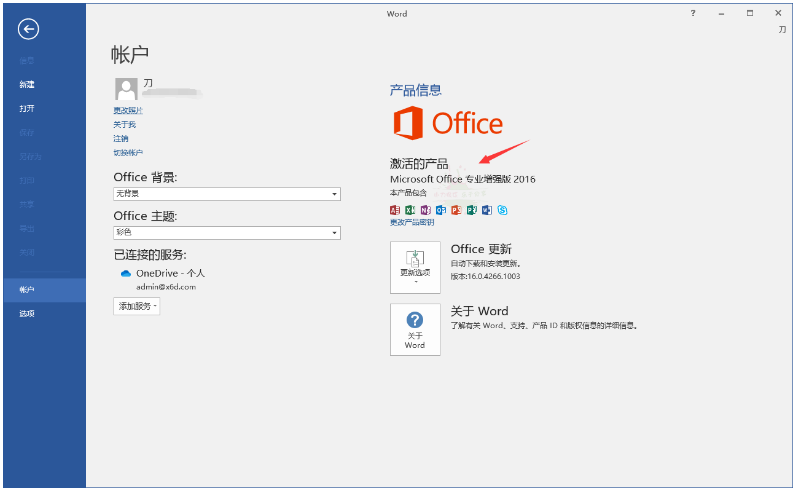Click the 切换帐户 link
Screen dimensions: 796x491
(x=128, y=152)
